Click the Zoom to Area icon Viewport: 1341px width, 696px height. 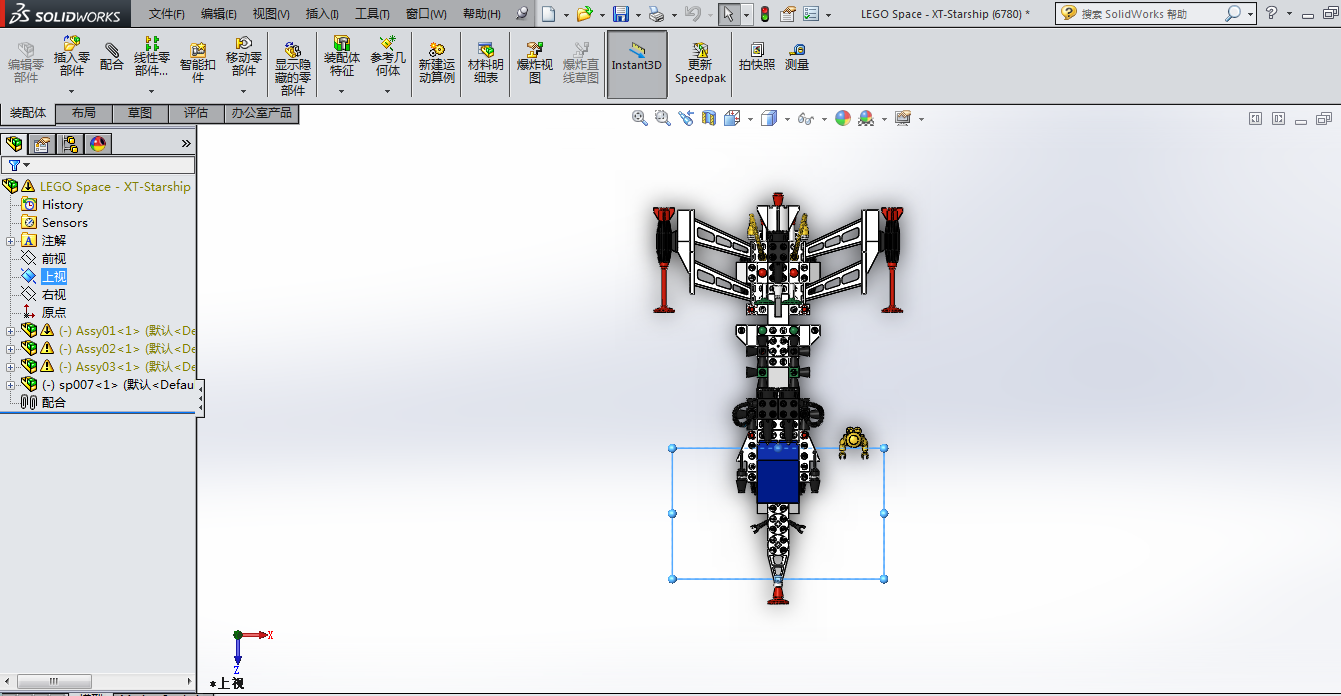[x=662, y=118]
